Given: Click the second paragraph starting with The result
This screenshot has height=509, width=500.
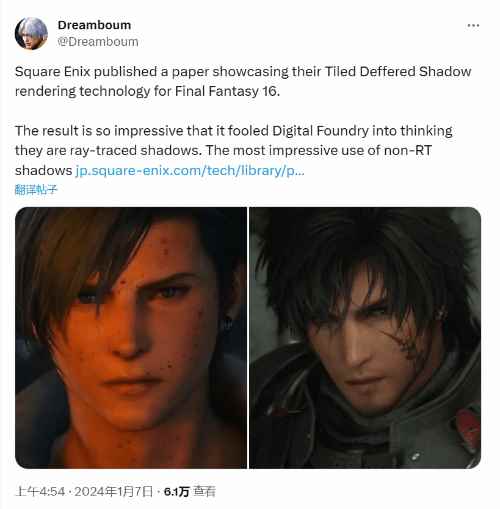Looking at the screenshot, I should coord(233,150).
